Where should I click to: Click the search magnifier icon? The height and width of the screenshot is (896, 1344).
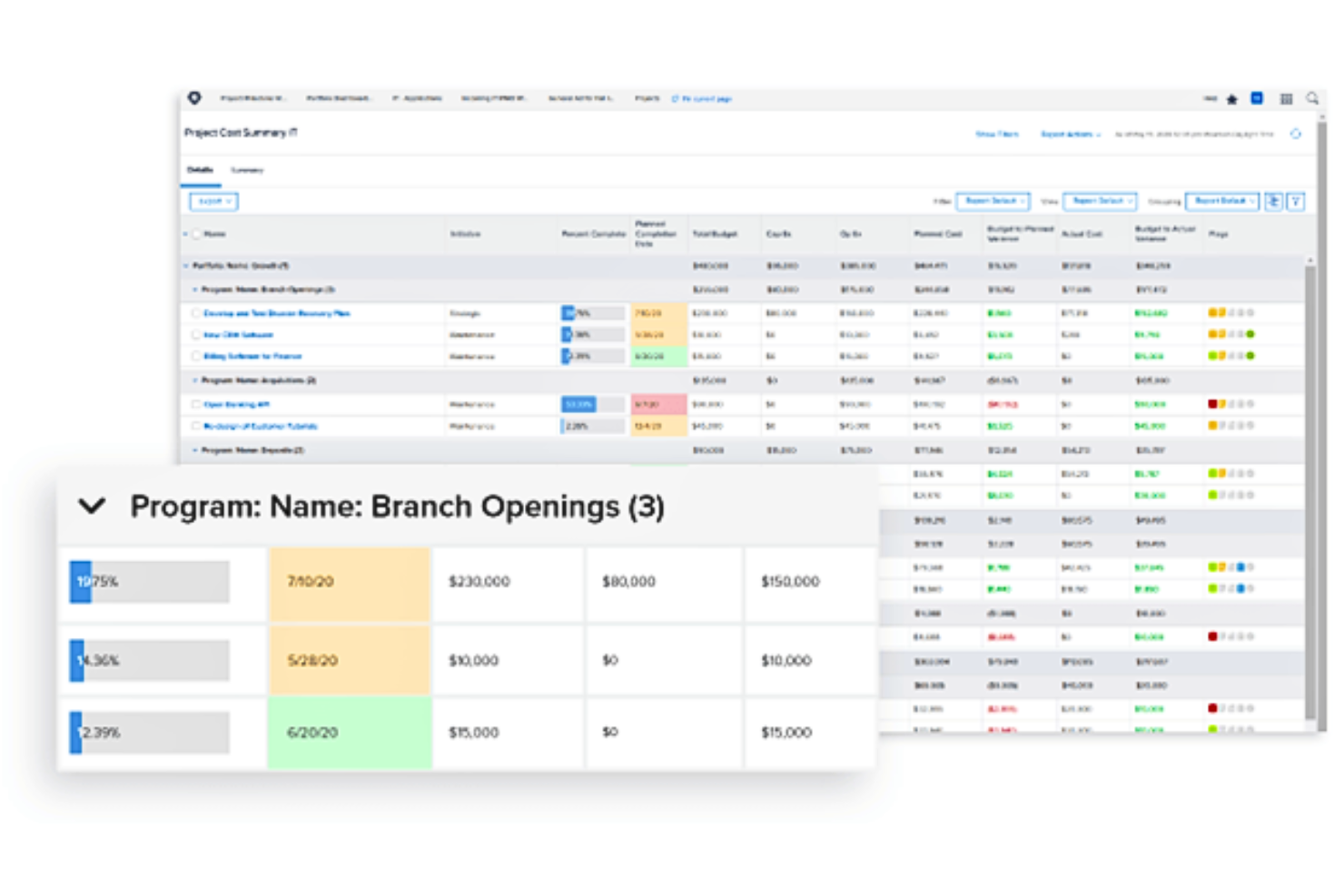1312,98
